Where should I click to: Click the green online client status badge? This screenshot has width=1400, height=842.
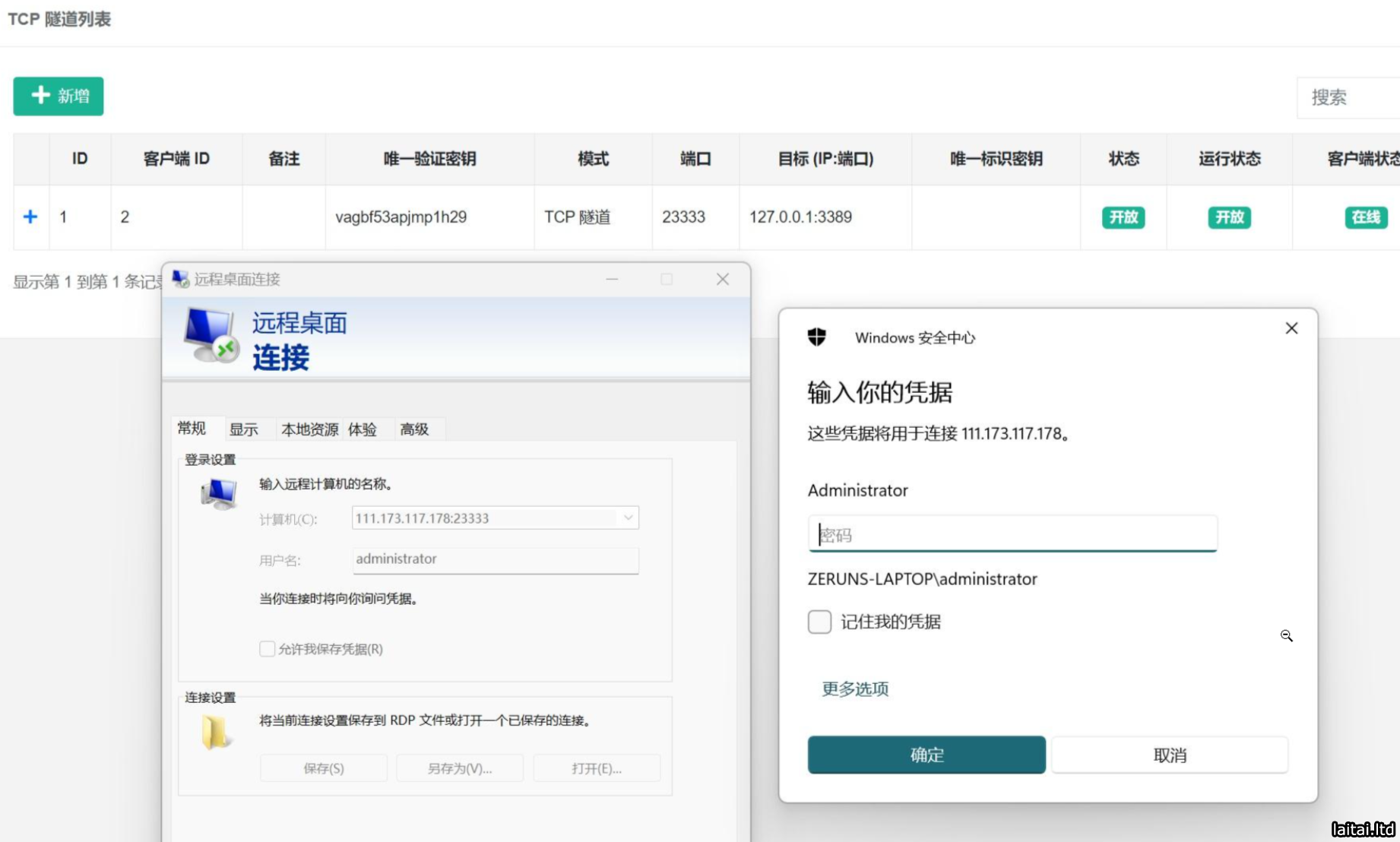click(1365, 217)
